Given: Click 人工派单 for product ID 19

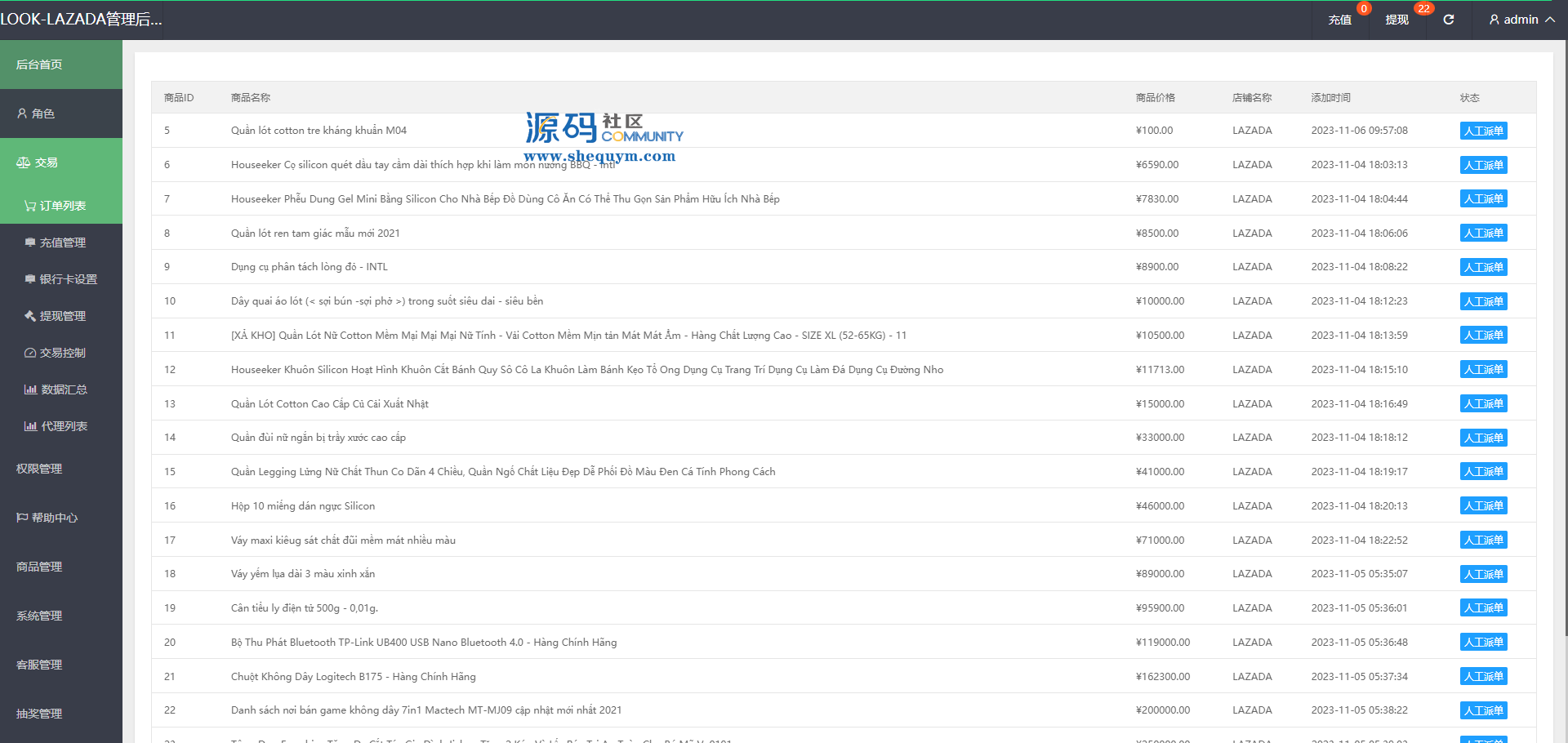Looking at the screenshot, I should tap(1483, 607).
